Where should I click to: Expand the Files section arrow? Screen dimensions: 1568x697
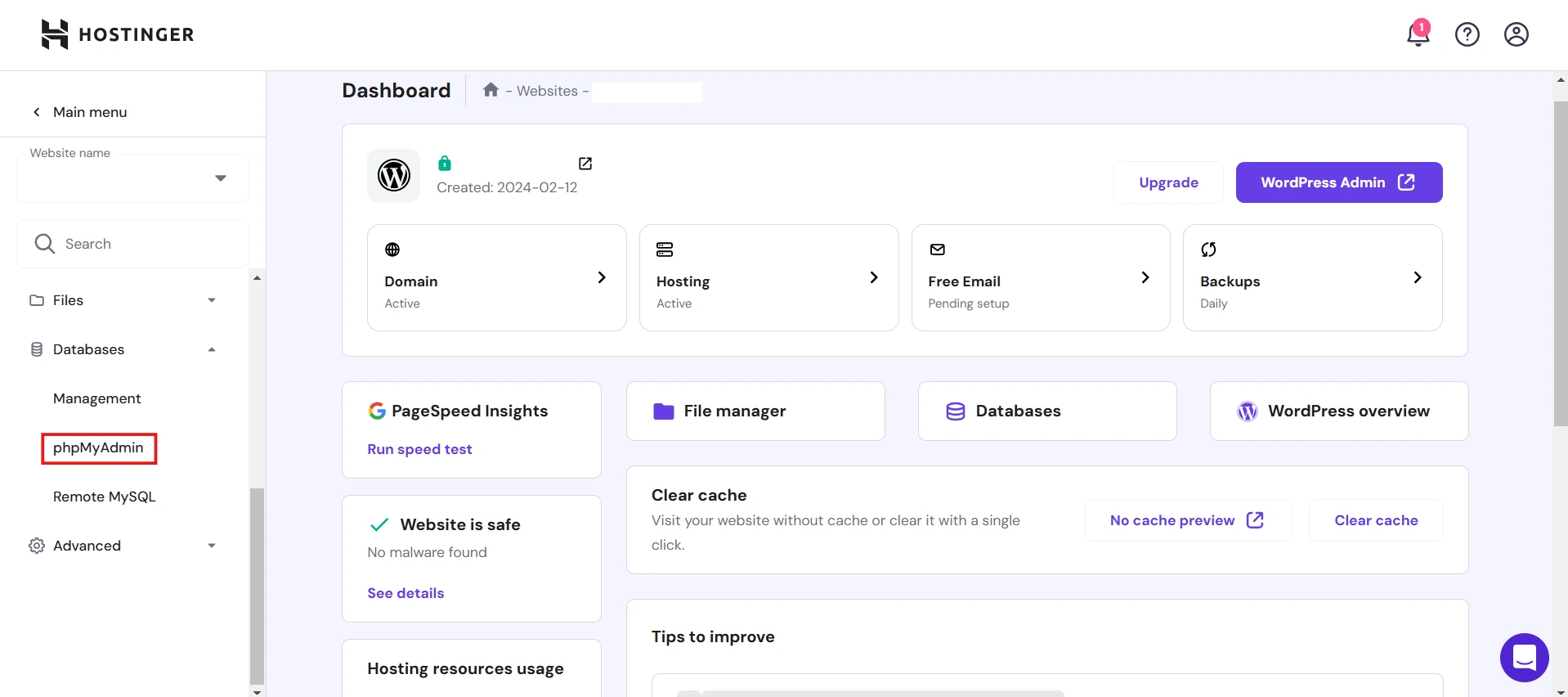[x=212, y=300]
